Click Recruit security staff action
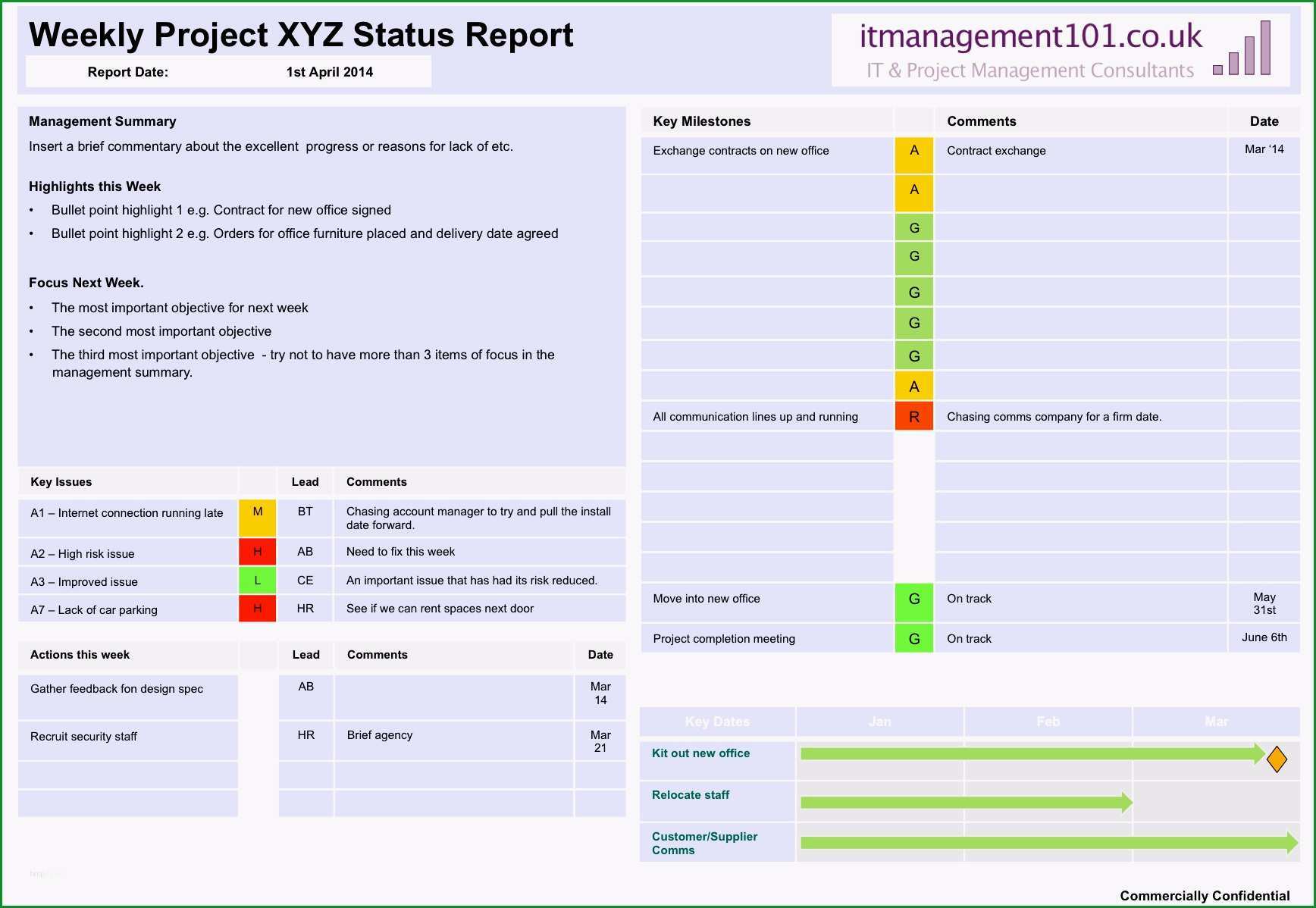 [83, 737]
